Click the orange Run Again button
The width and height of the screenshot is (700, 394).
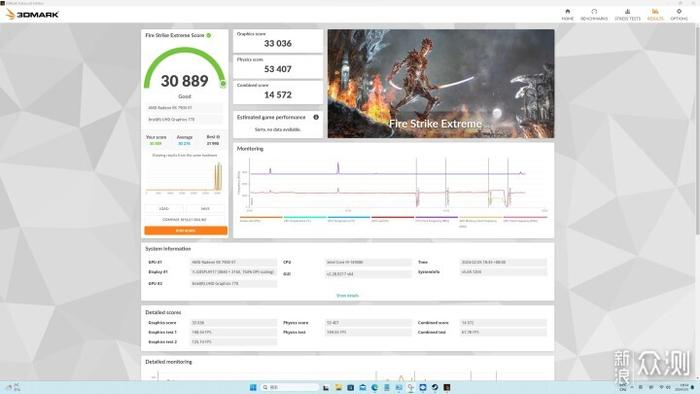pyautogui.click(x=186, y=231)
